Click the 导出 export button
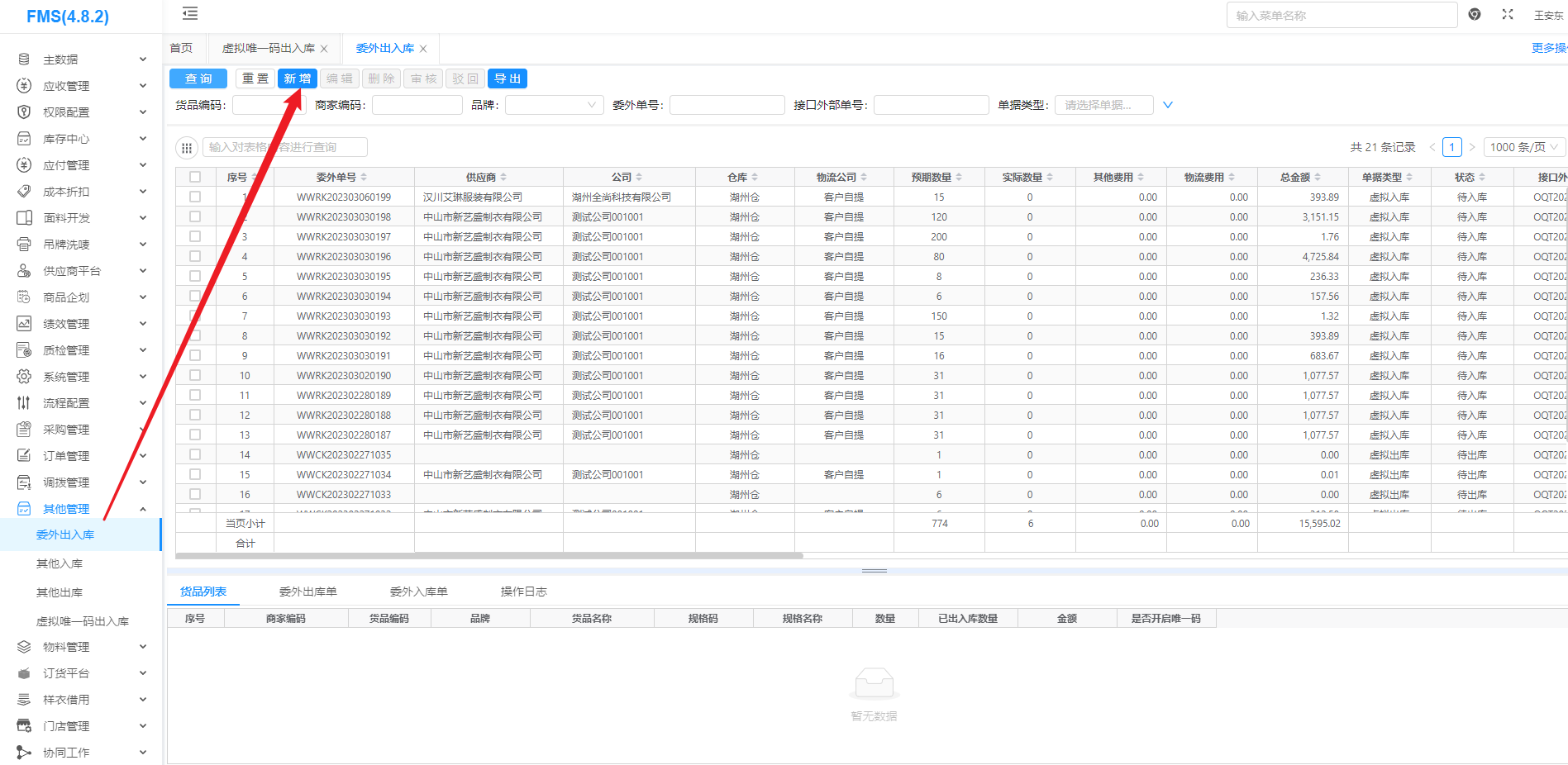Screen dimensions: 1568x765 (x=507, y=78)
